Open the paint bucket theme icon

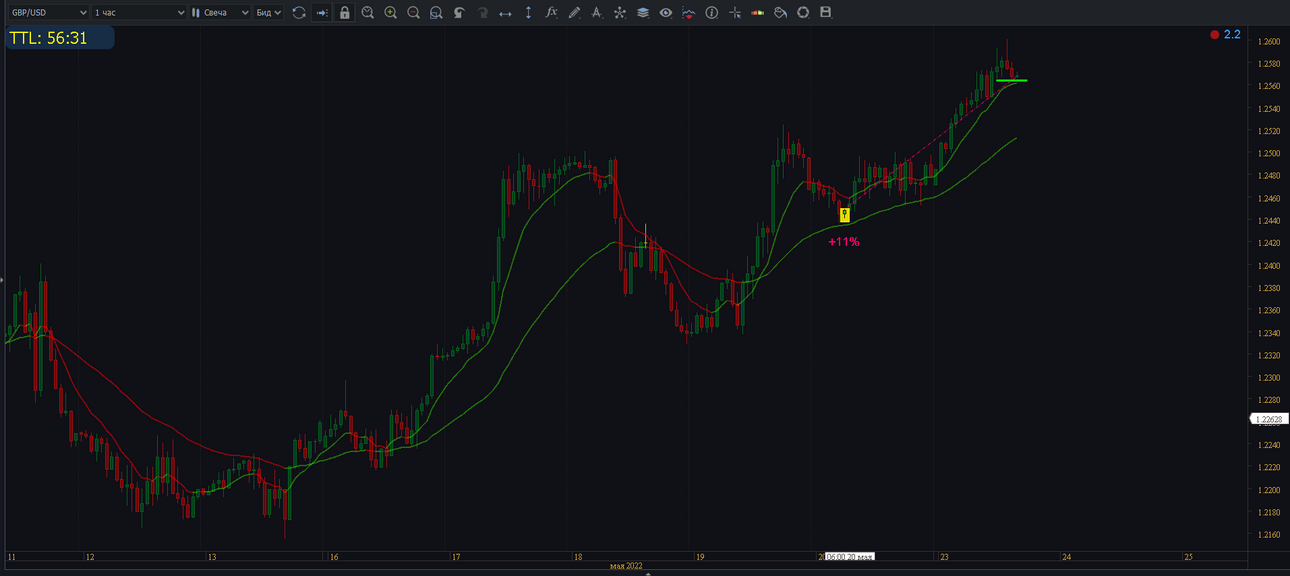(780, 13)
